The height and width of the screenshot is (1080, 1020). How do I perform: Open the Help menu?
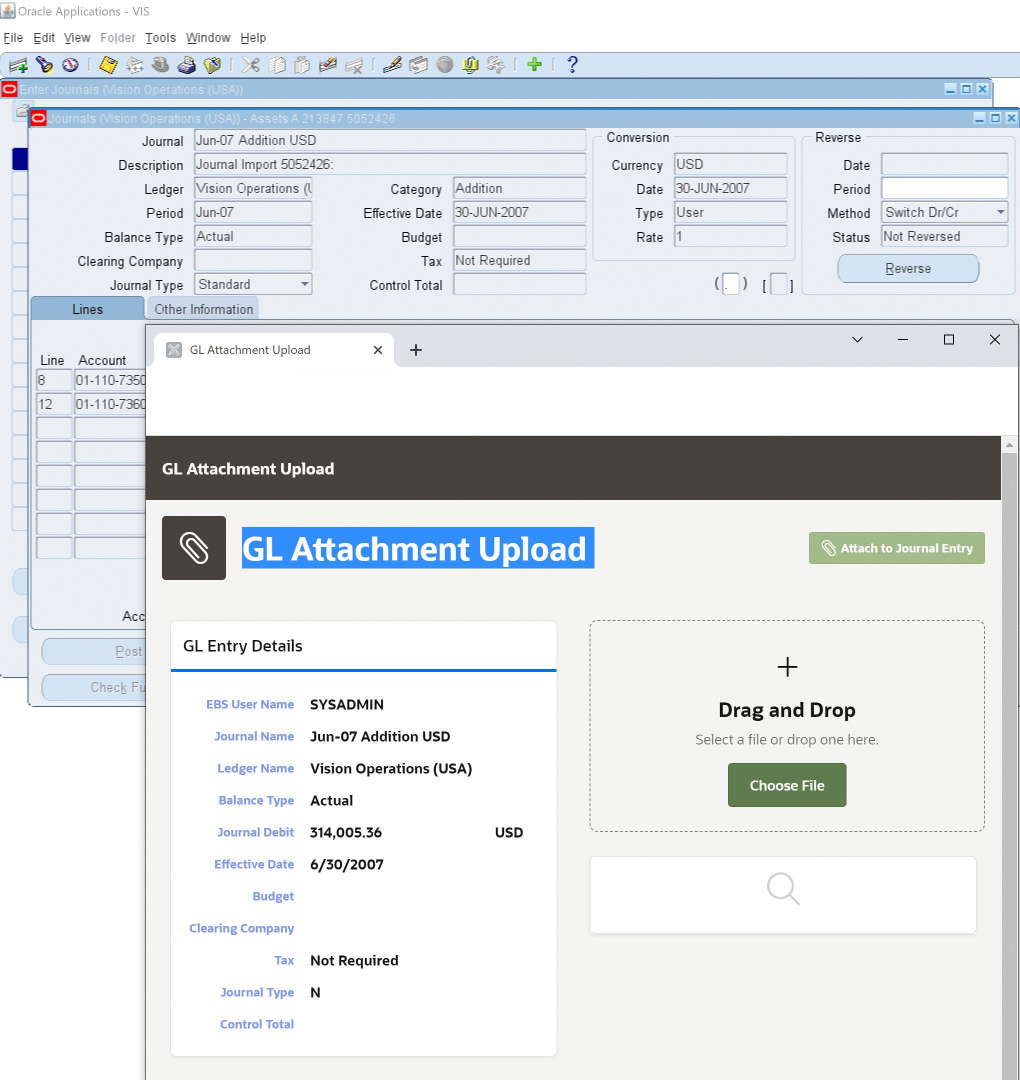253,38
